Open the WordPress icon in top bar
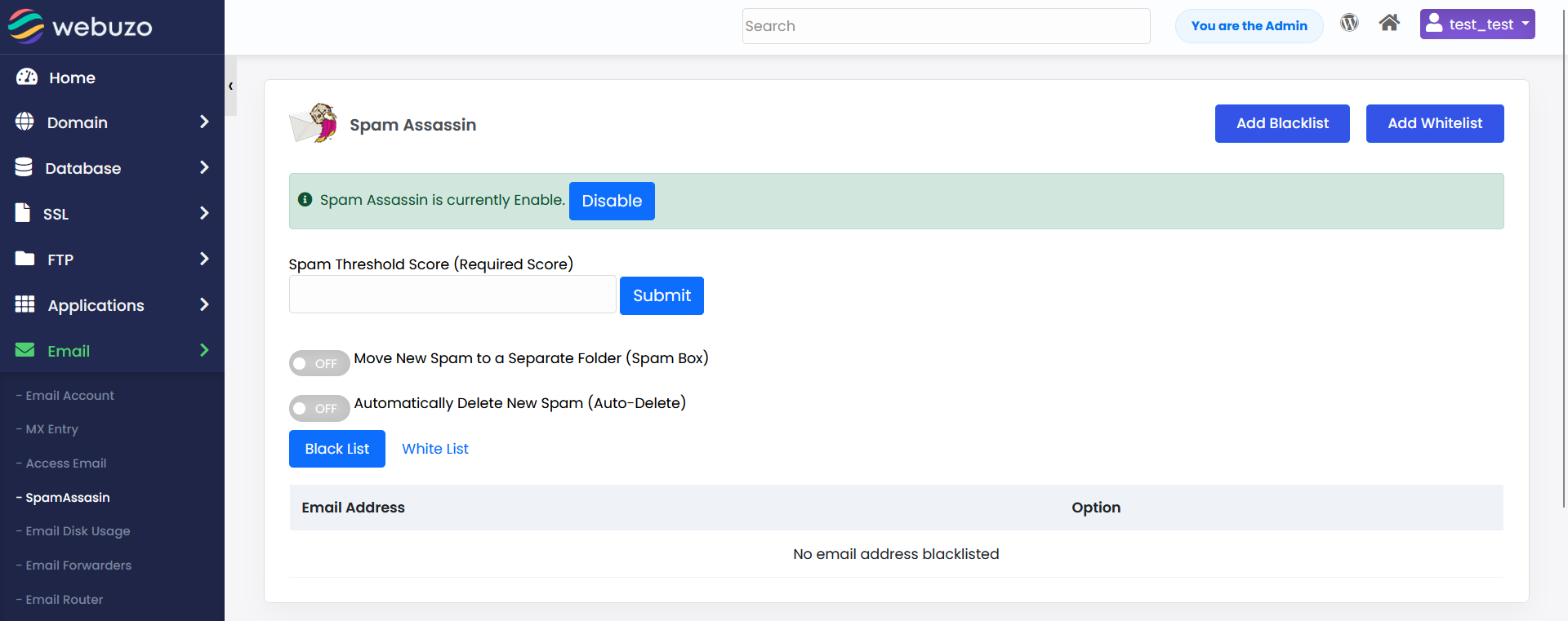This screenshot has height=621, width=1568. (1349, 23)
